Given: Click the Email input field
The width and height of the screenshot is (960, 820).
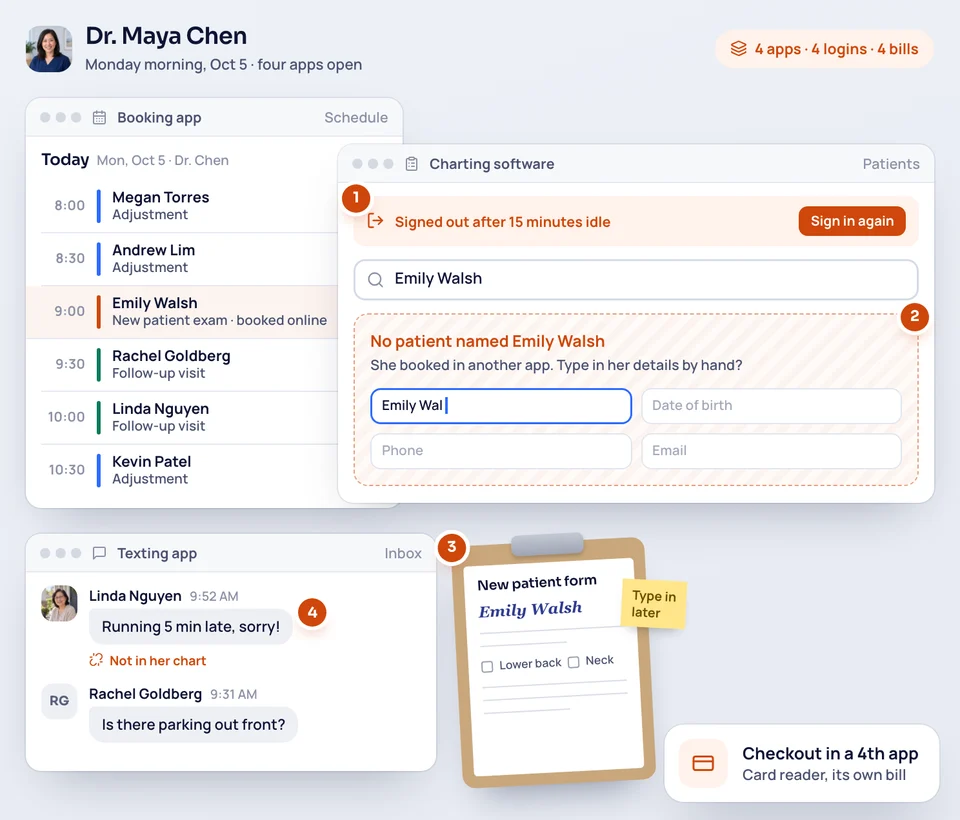Looking at the screenshot, I should 771,451.
